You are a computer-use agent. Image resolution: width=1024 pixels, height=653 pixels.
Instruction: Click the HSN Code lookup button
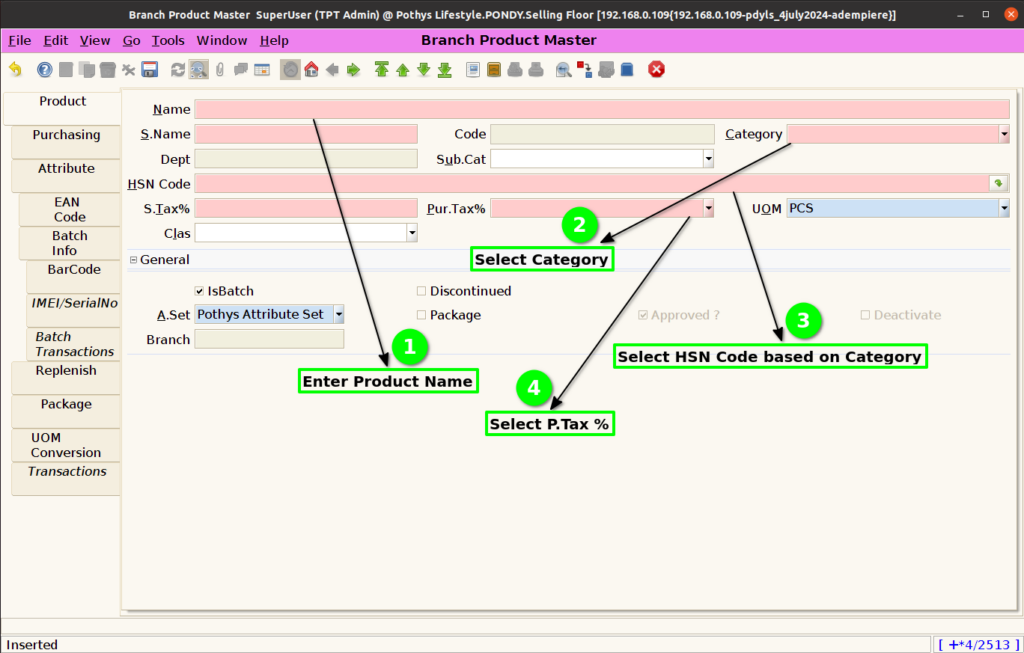998,183
